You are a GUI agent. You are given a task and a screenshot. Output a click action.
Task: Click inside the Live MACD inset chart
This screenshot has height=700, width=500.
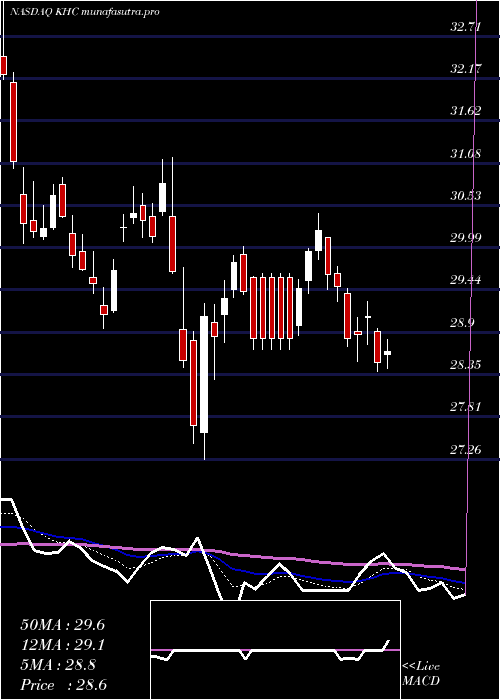pyautogui.click(x=275, y=650)
